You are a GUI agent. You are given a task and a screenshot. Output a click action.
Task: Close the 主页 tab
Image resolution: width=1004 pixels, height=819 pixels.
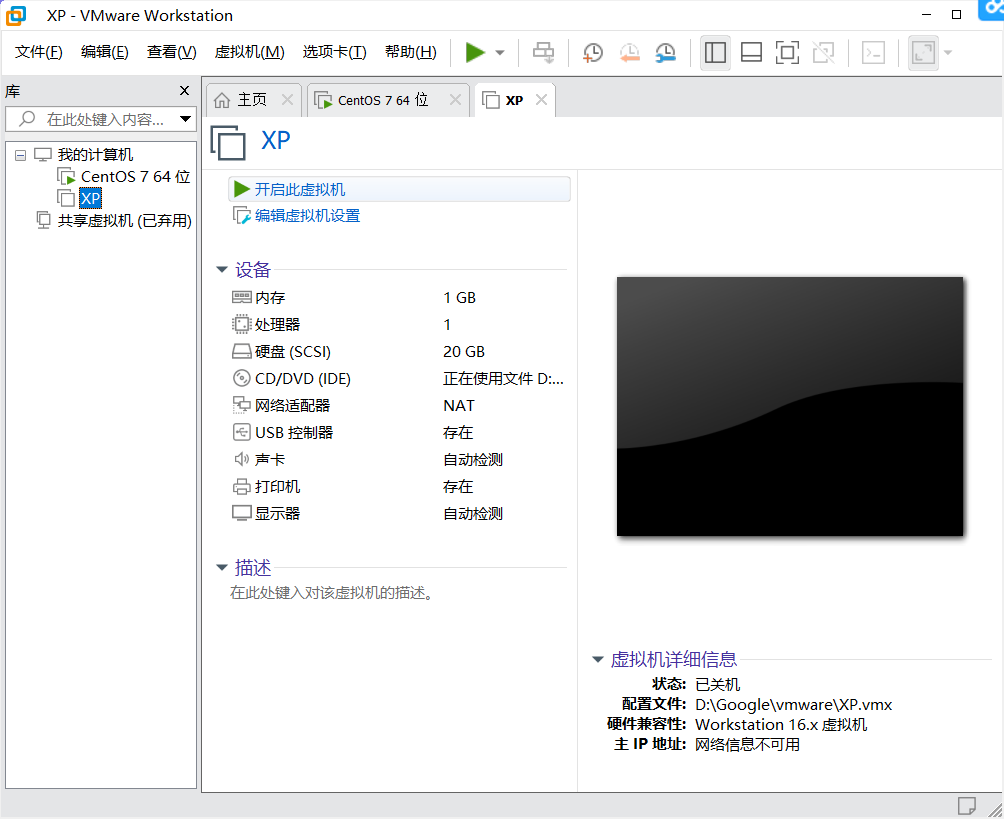coord(287,100)
